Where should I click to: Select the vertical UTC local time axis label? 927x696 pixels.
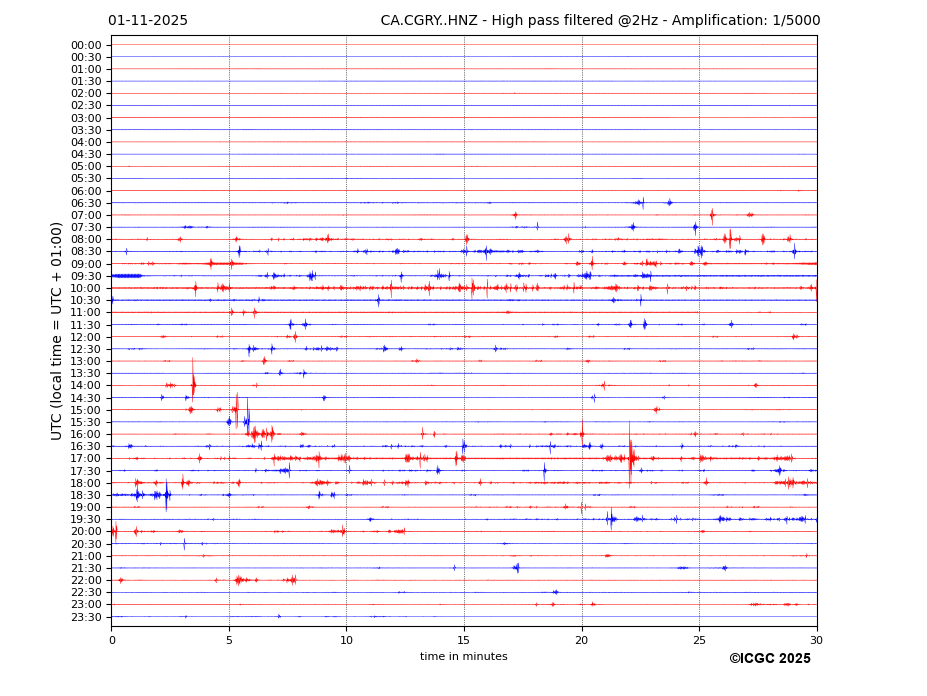point(57,330)
